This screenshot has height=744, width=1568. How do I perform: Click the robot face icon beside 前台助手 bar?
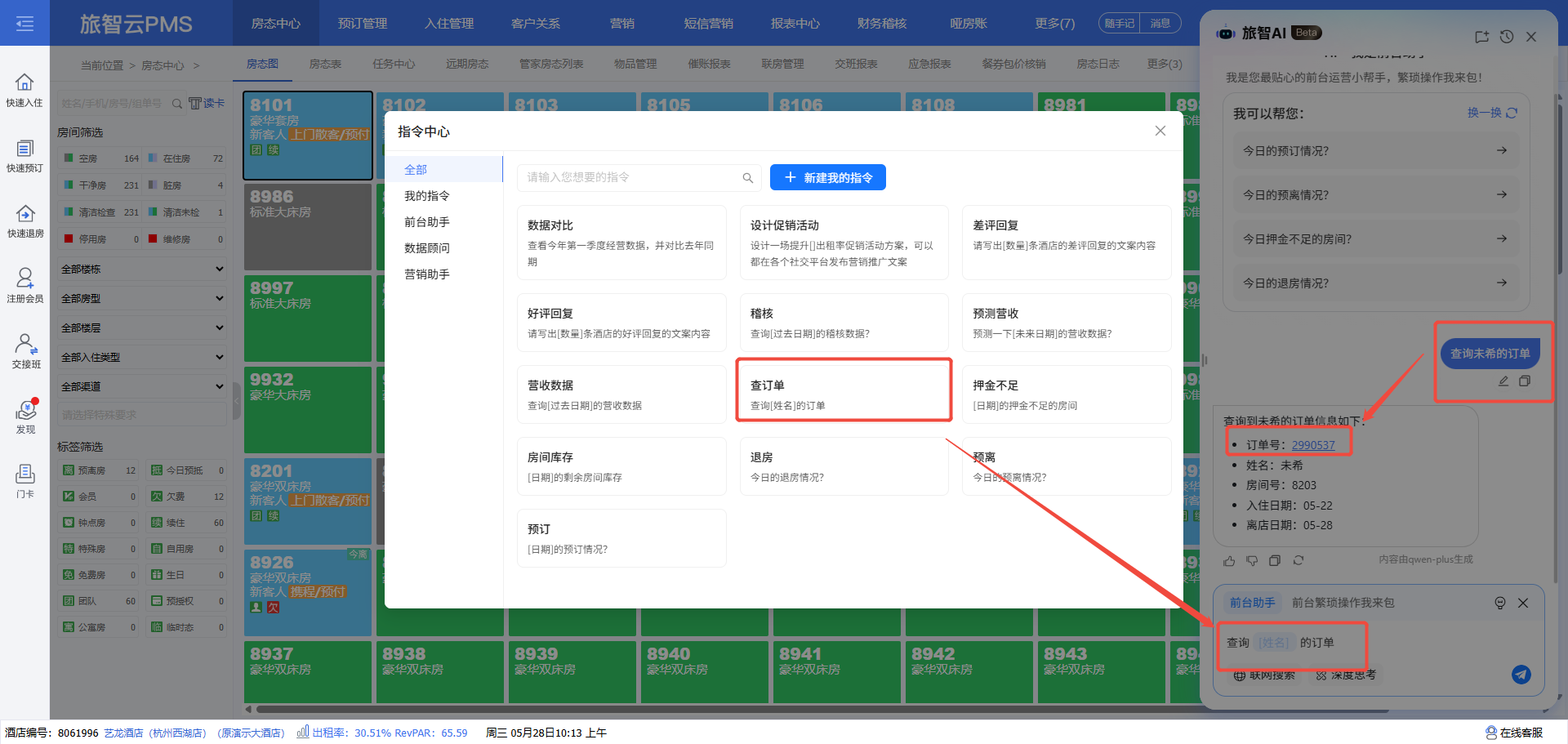pos(1500,603)
